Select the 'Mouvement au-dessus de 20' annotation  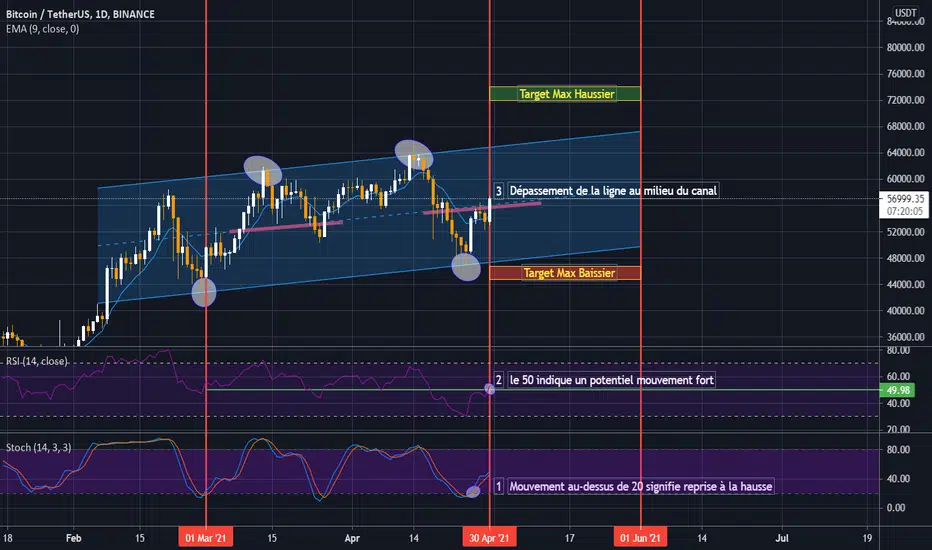tap(641, 486)
